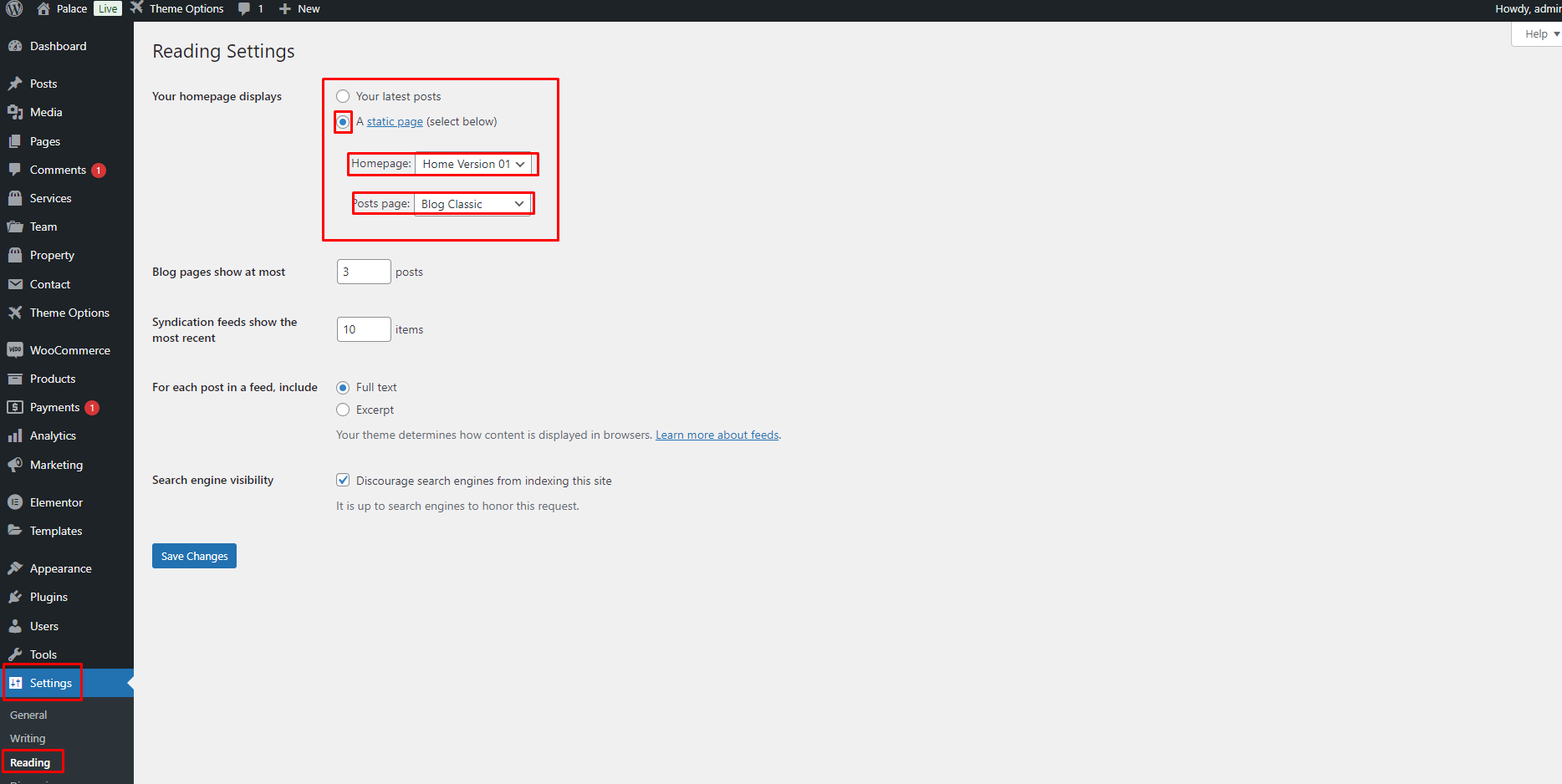This screenshot has height=784, width=1562.
Task: Click the Dashboard gauge icon
Action: pos(15,46)
